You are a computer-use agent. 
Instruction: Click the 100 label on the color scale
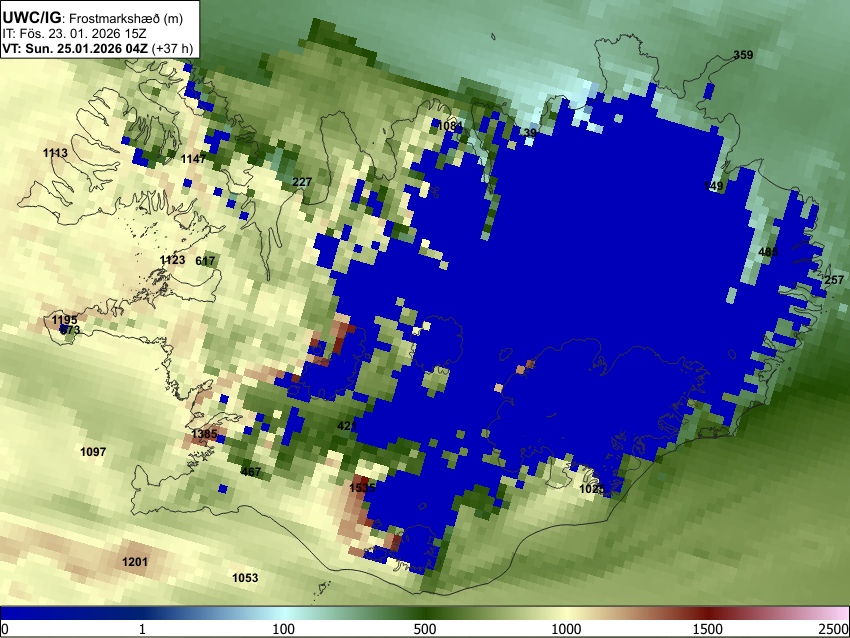pyautogui.click(x=284, y=629)
